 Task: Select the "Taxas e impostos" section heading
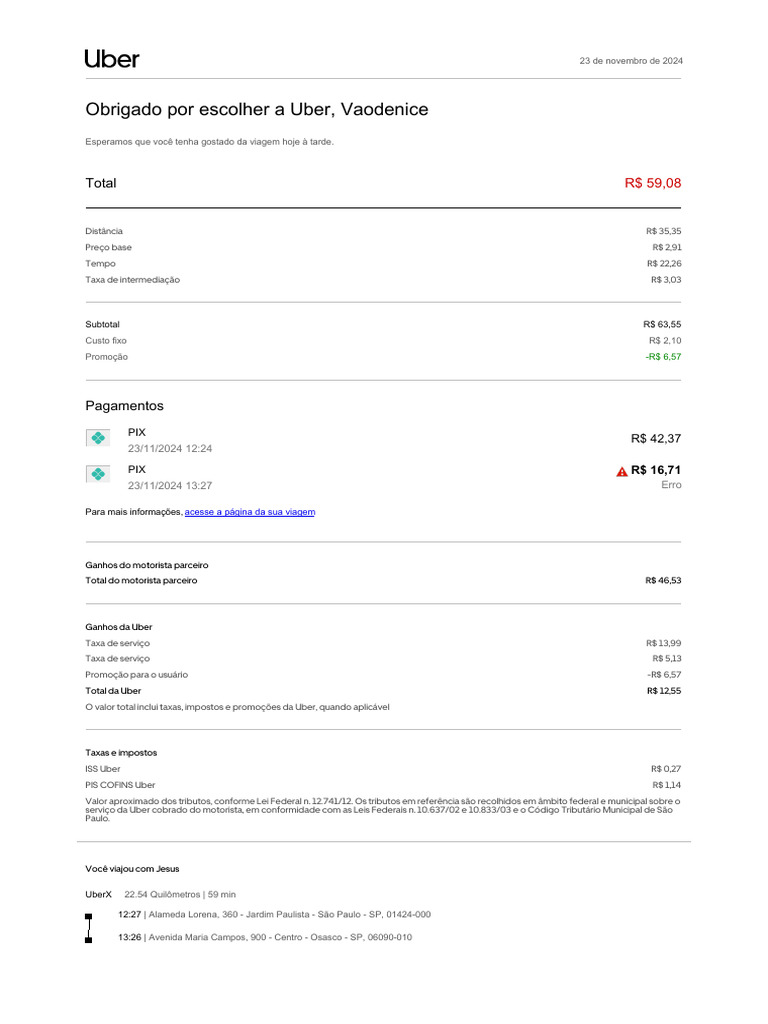tap(121, 753)
